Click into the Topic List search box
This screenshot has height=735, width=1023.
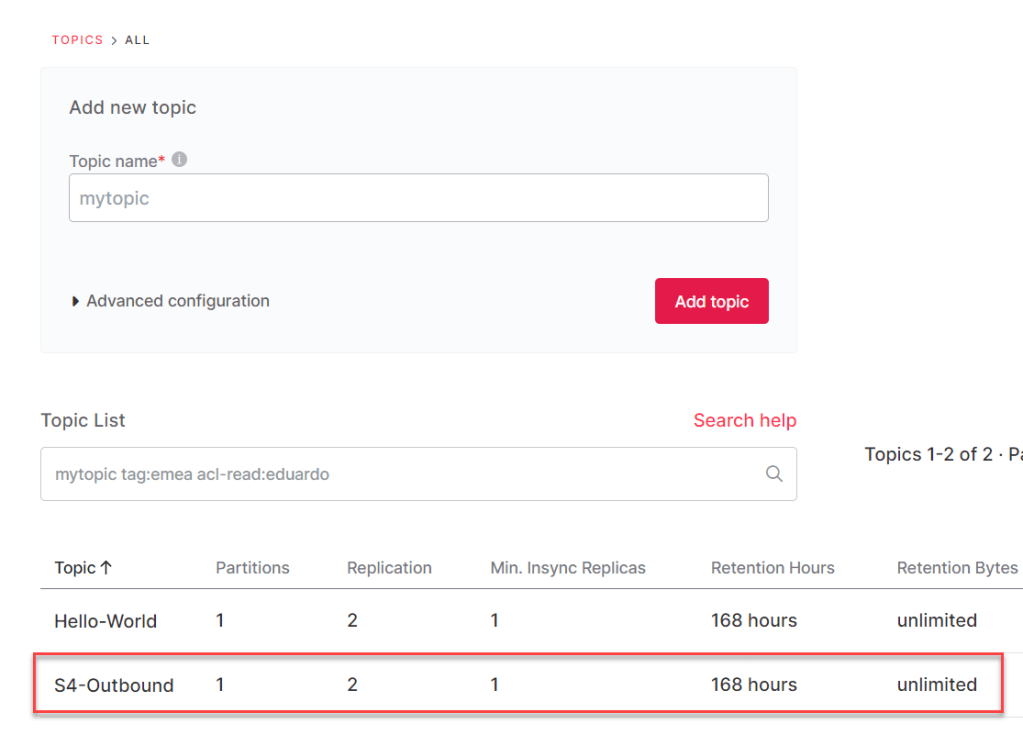coord(400,474)
